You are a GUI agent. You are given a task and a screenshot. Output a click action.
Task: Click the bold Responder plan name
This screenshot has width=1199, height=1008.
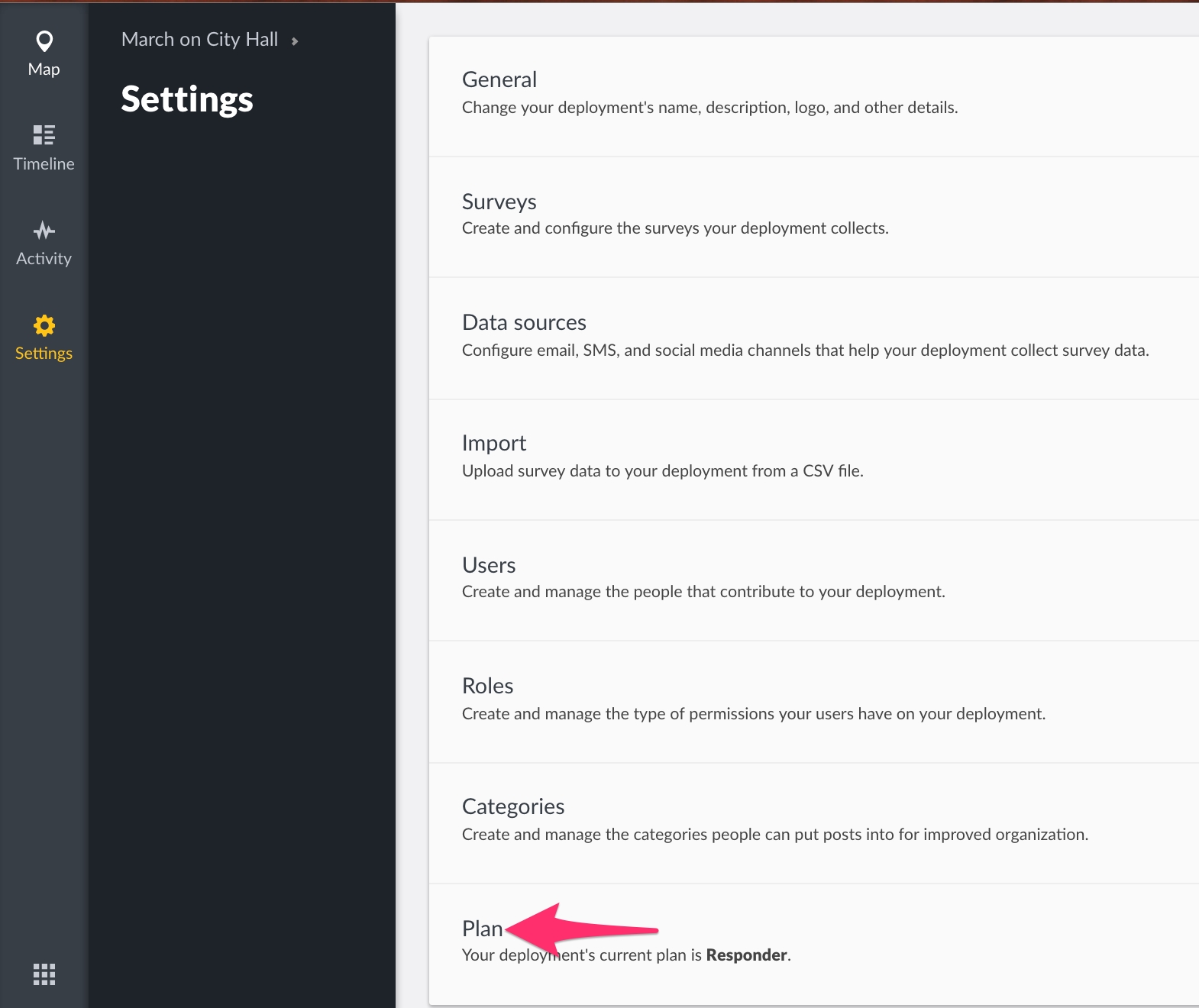pyautogui.click(x=746, y=955)
